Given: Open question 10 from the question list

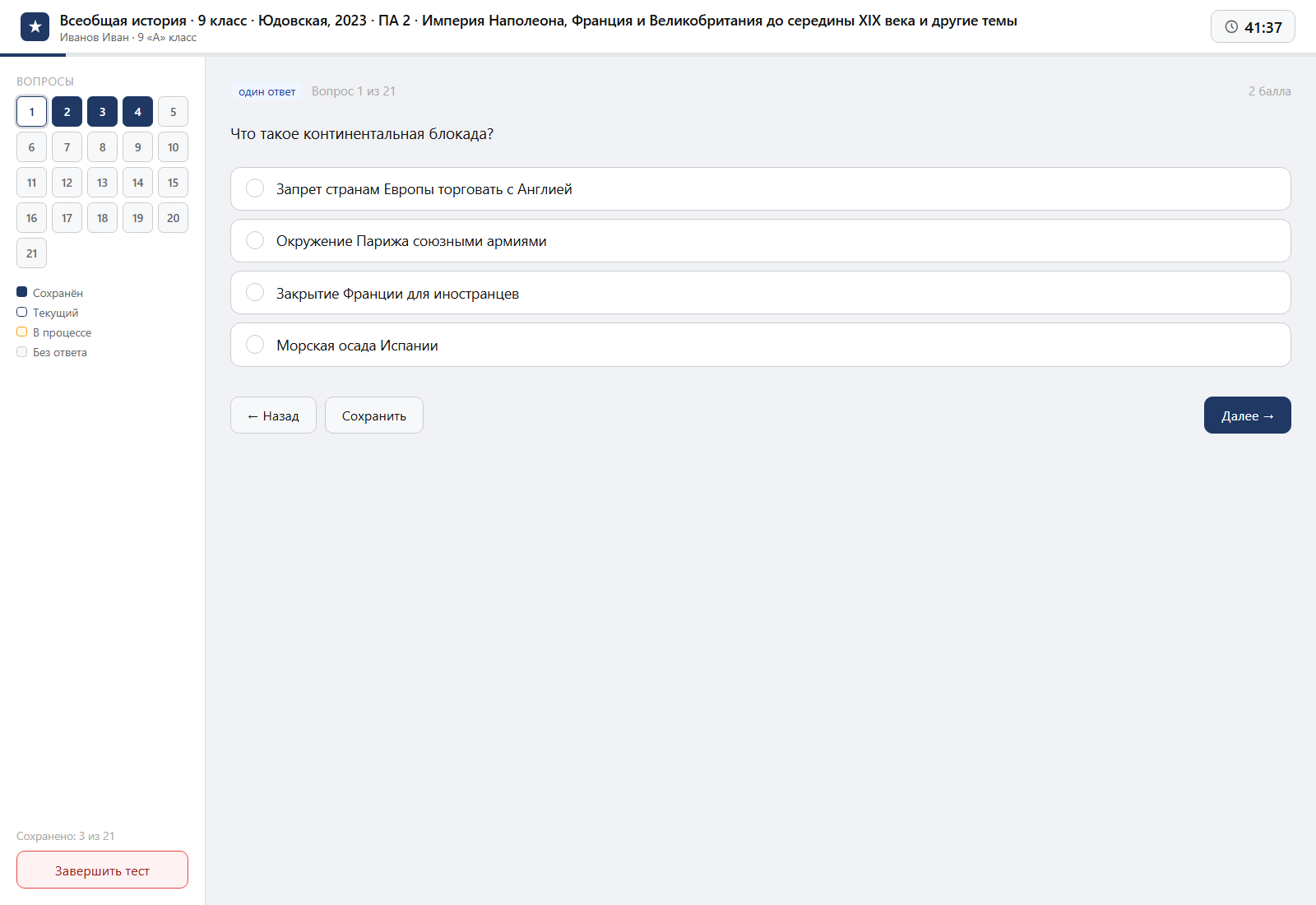Looking at the screenshot, I should (x=173, y=147).
